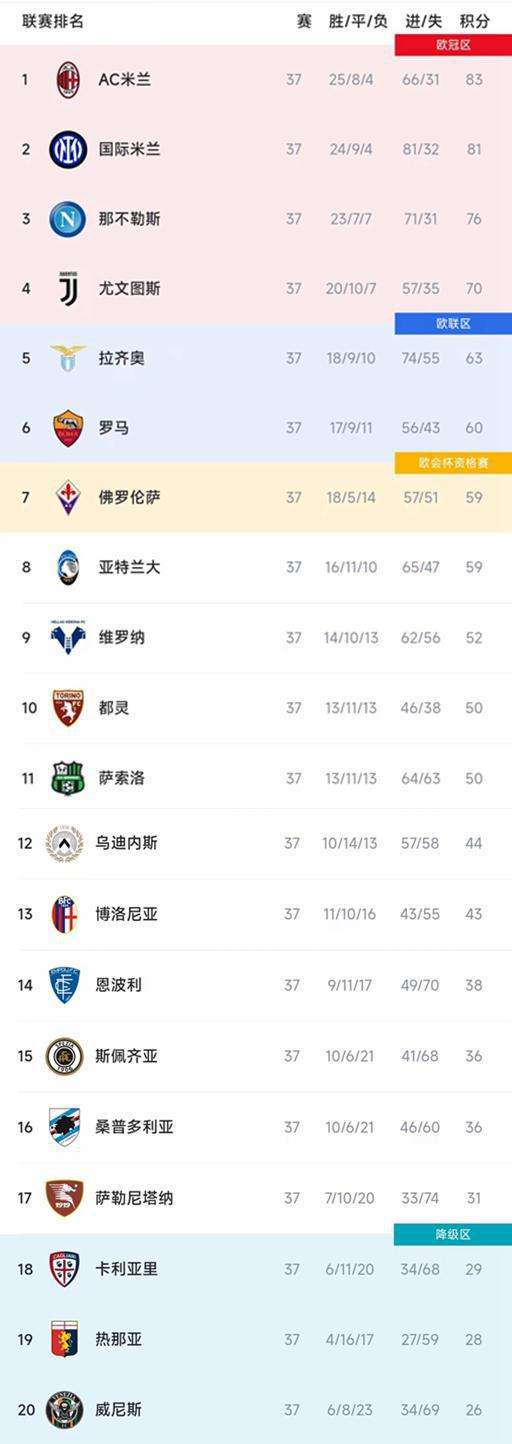Click the 欧冠区 red zone label
Image resolution: width=512 pixels, height=1444 pixels.
tap(453, 45)
